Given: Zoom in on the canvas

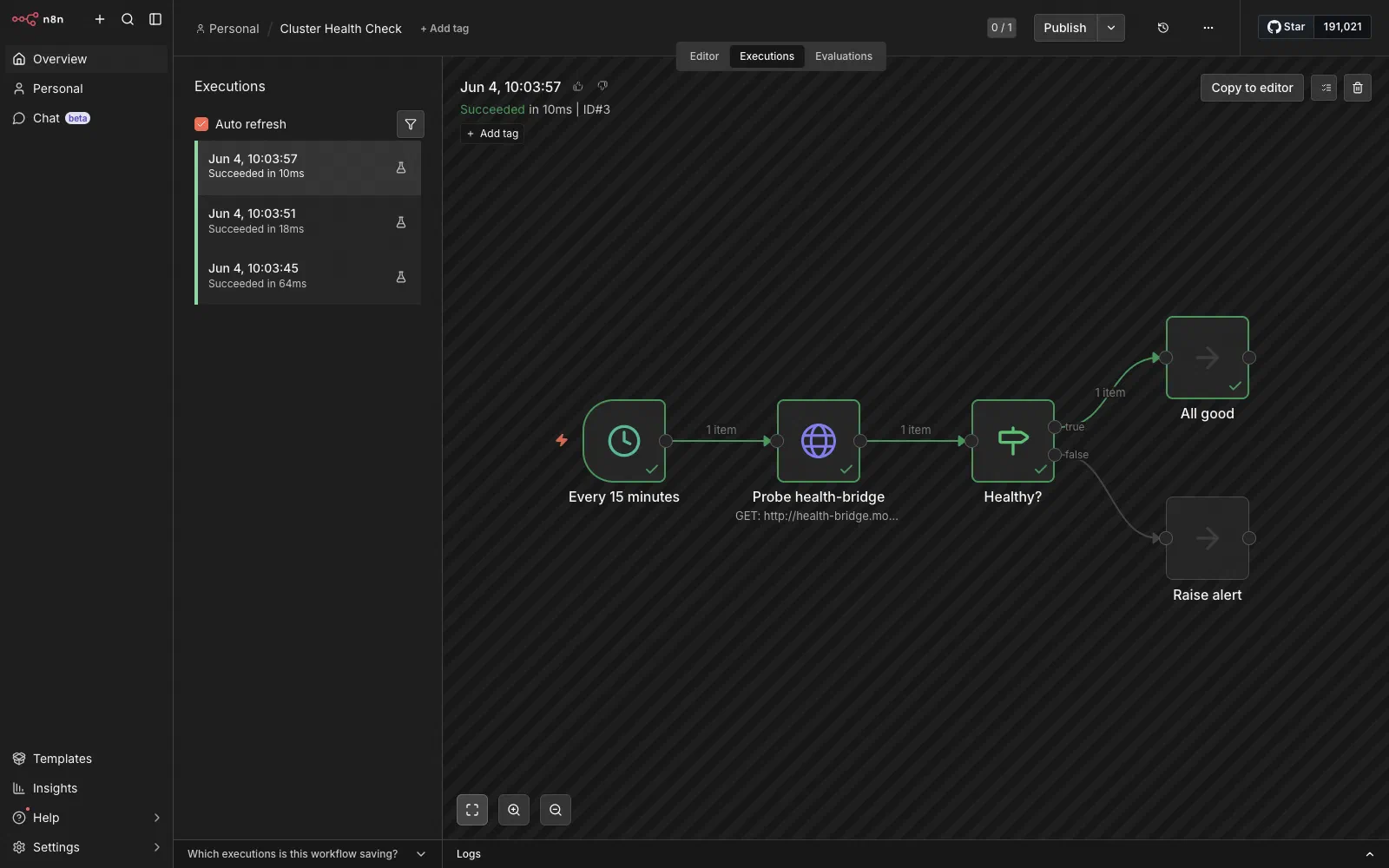Looking at the screenshot, I should click(x=514, y=810).
